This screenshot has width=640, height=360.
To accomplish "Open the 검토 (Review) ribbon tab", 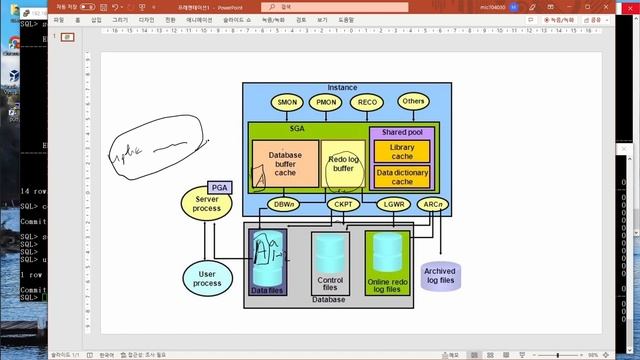I will 301,20.
